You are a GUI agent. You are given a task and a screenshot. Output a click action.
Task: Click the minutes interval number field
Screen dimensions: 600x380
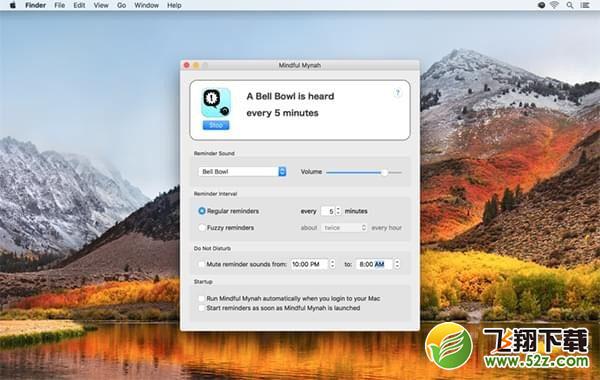pyautogui.click(x=328, y=211)
